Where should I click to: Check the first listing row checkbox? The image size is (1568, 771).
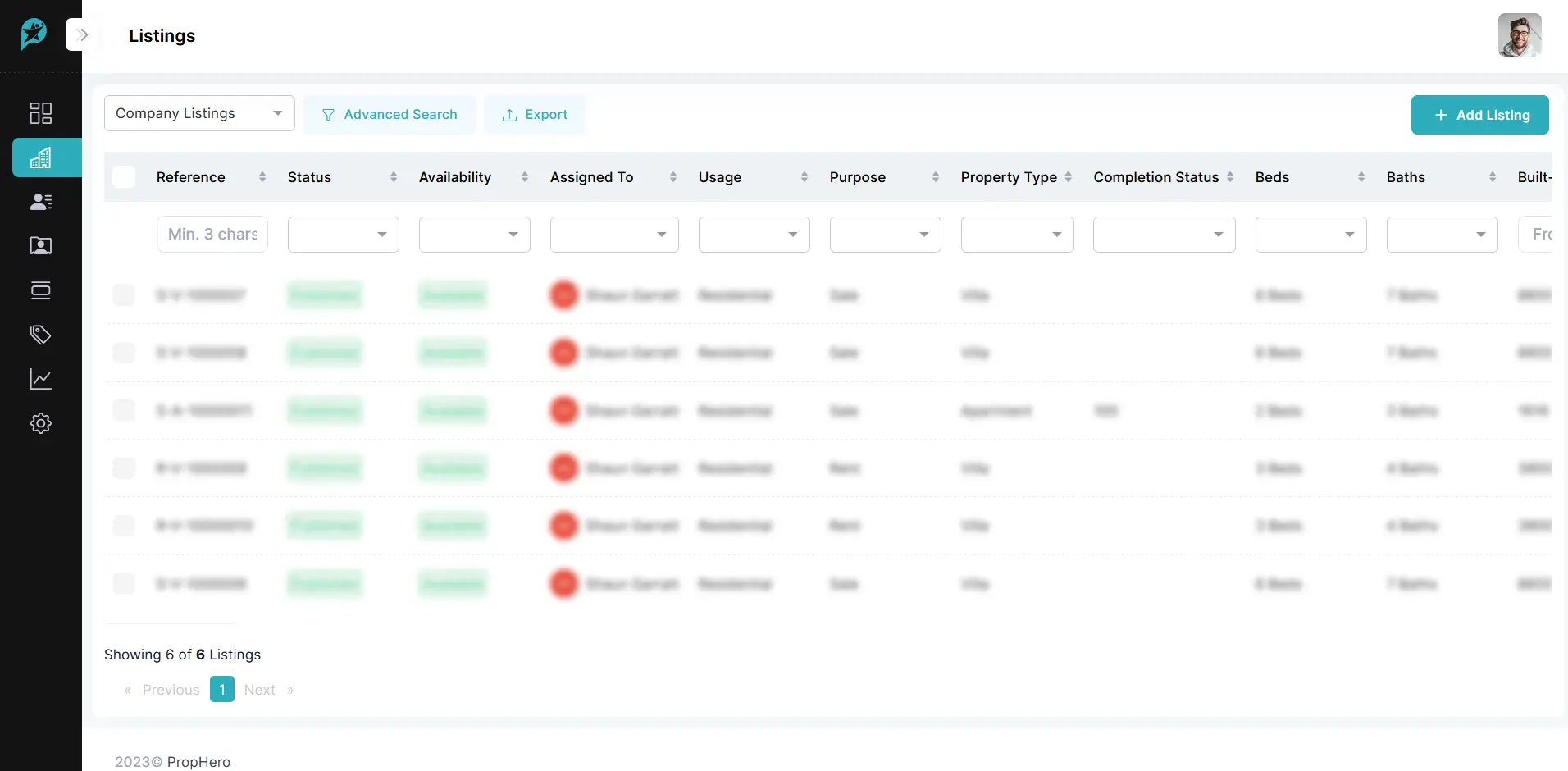click(x=124, y=295)
